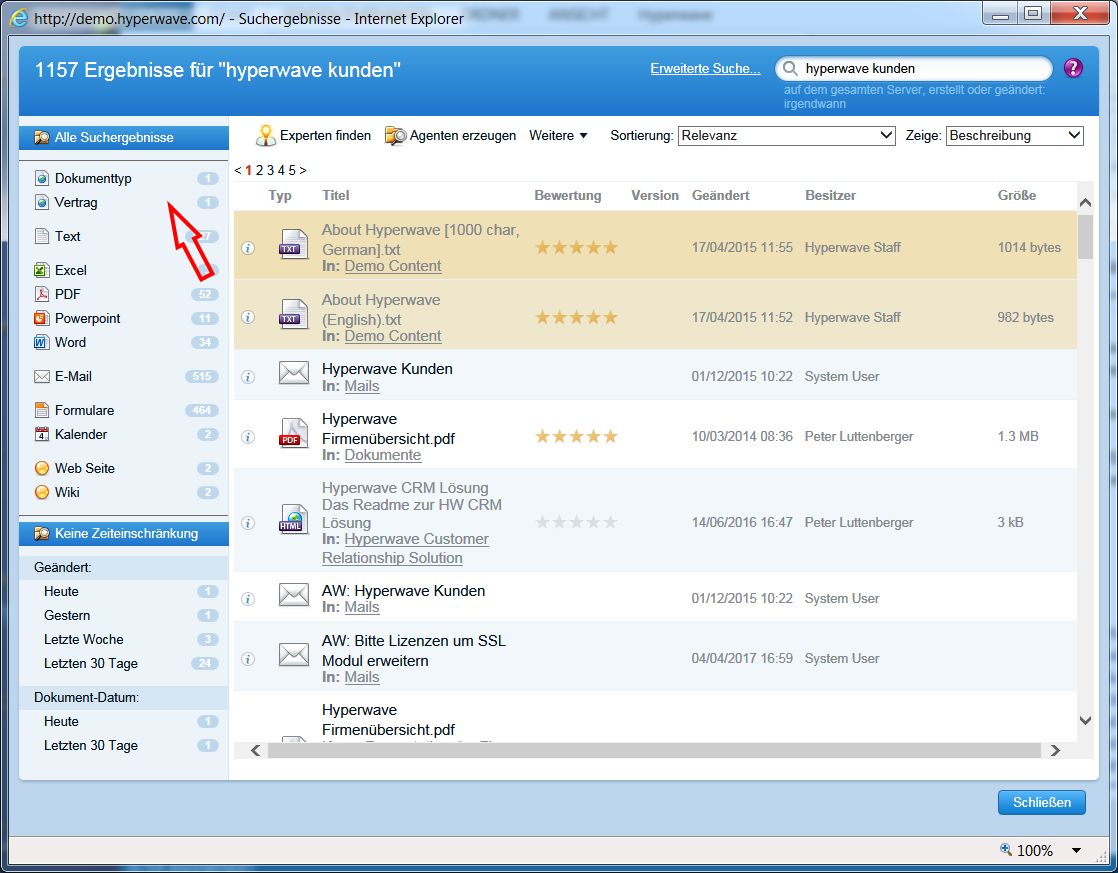Click the Powerpoint file type icon
1118x873 pixels.
click(42, 319)
